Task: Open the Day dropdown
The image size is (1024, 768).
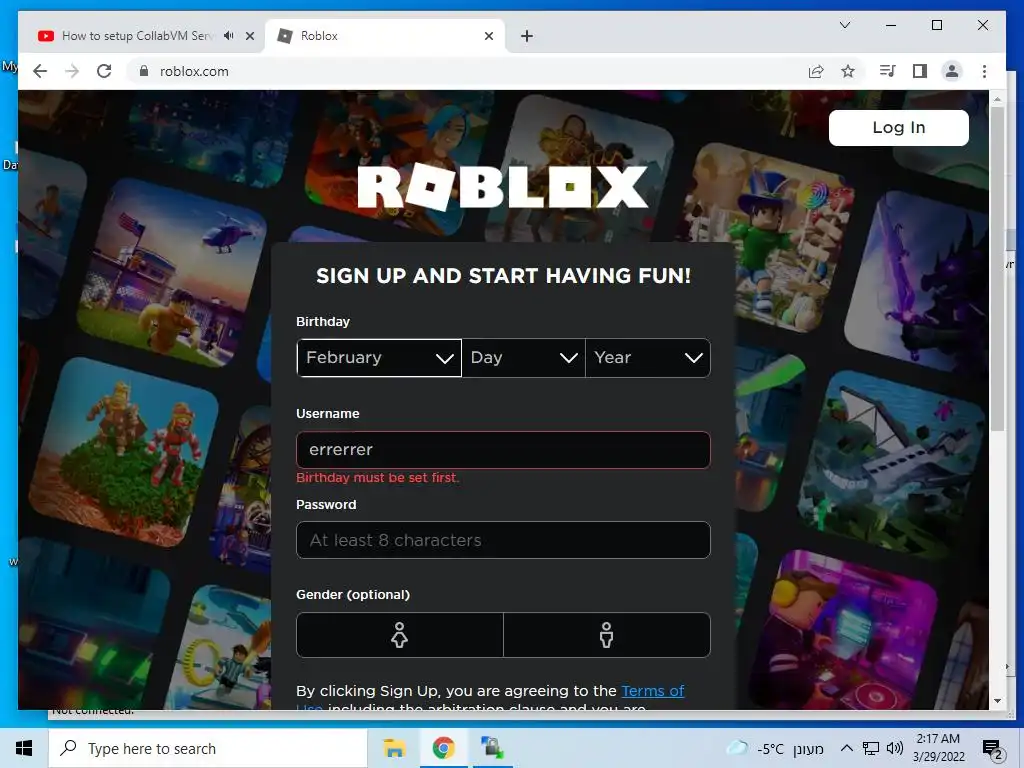Action: (524, 358)
